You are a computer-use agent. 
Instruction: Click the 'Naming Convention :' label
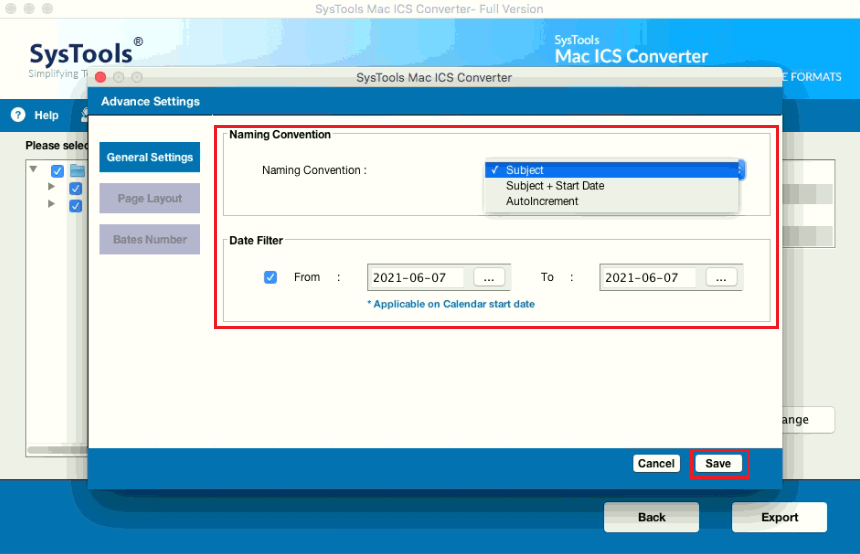point(314,170)
